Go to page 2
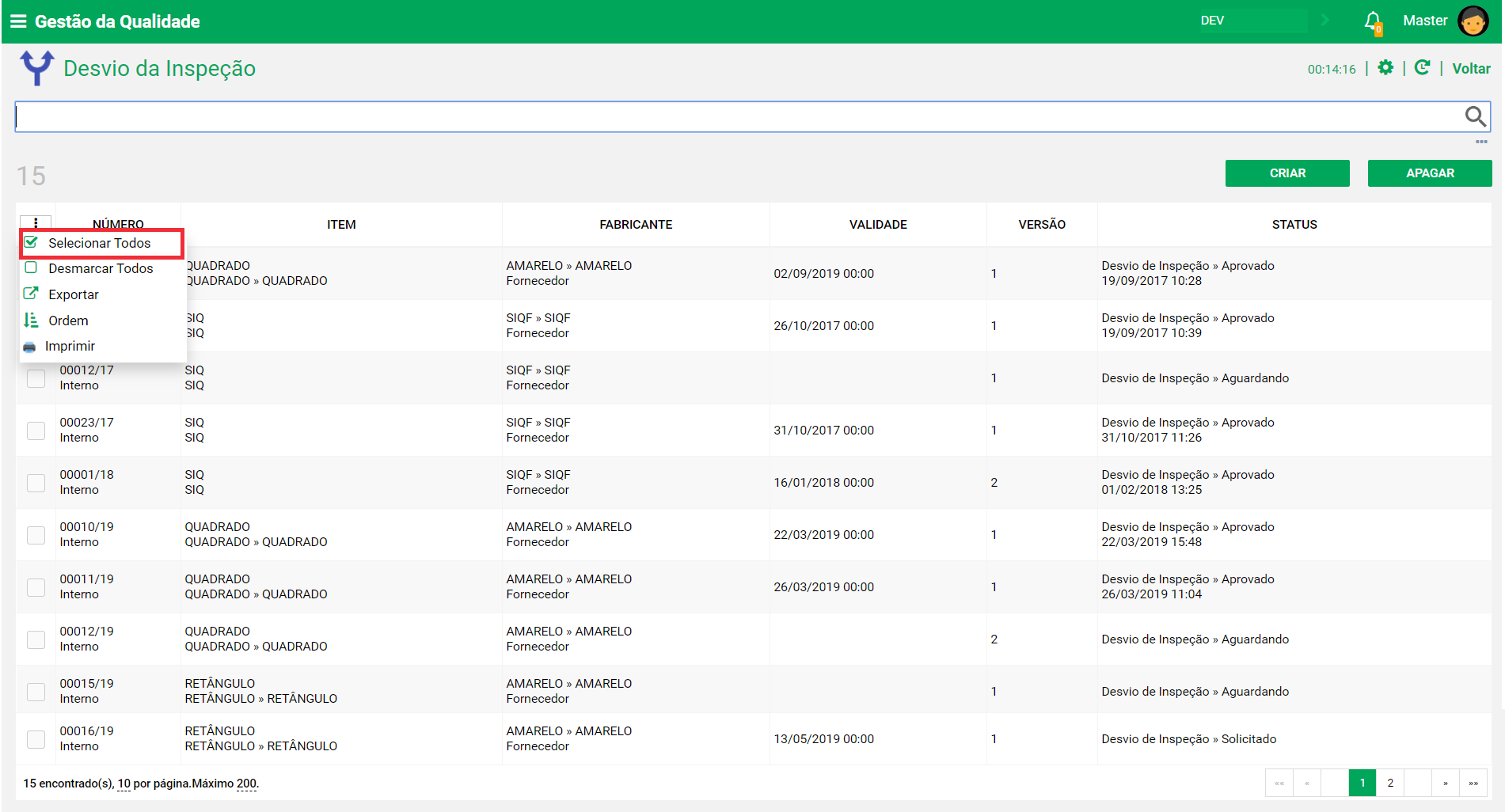The width and height of the screenshot is (1505, 812). coord(1390,783)
